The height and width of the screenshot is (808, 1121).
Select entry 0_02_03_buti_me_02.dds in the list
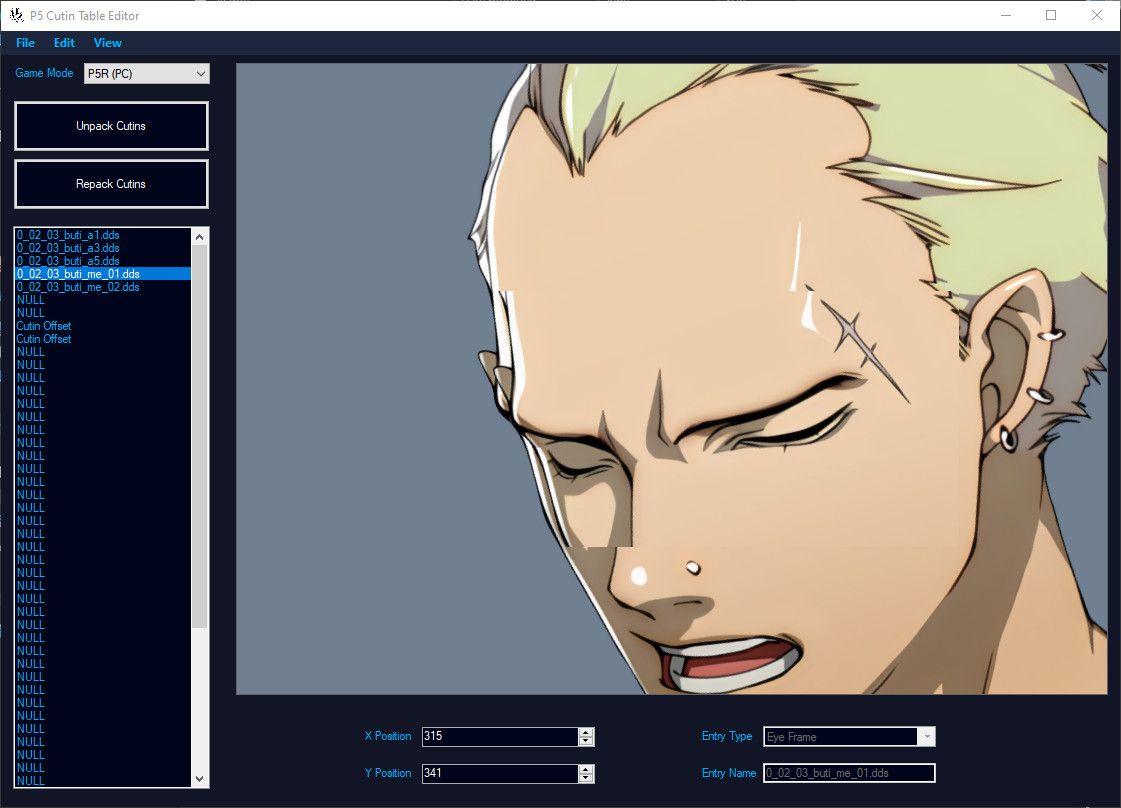78,287
